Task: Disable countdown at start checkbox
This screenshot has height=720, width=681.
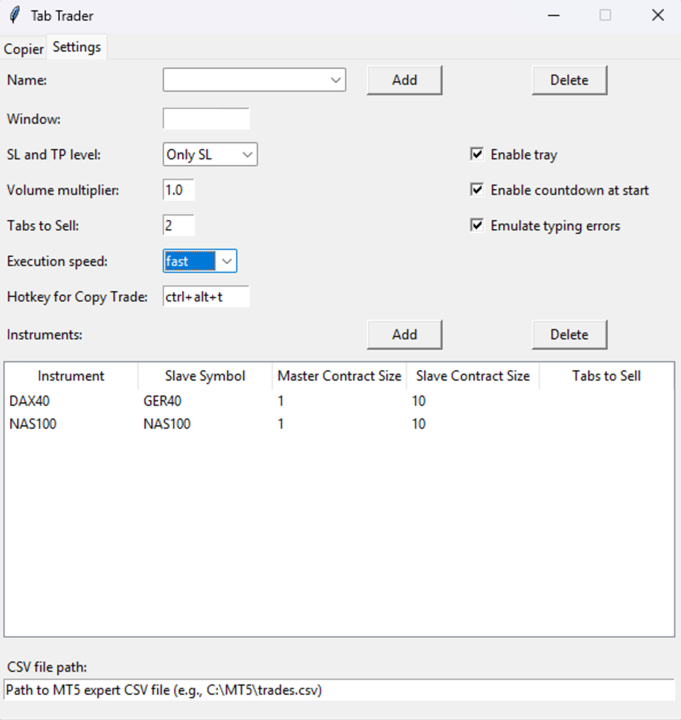Action: (477, 190)
